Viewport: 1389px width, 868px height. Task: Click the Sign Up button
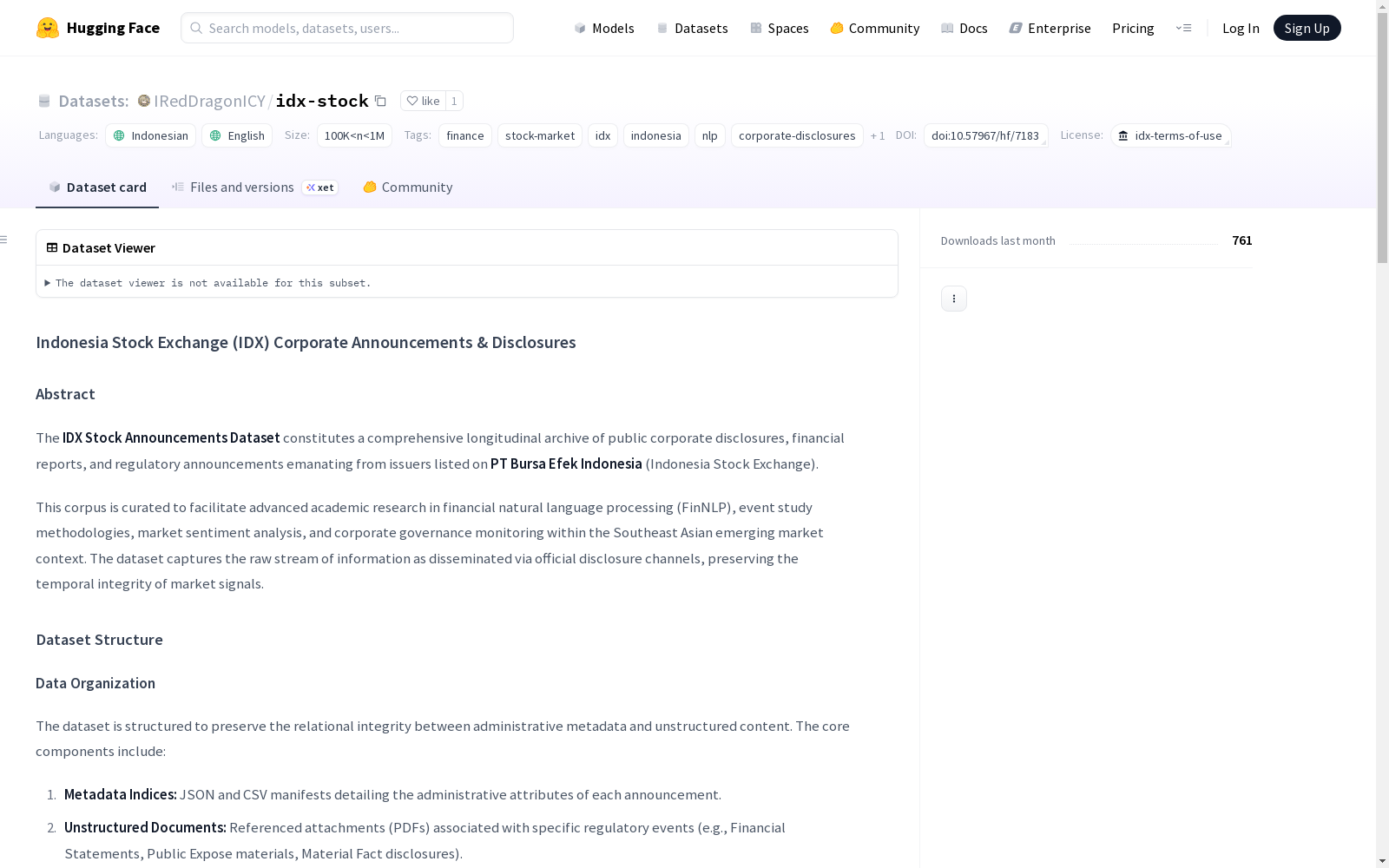pyautogui.click(x=1307, y=28)
